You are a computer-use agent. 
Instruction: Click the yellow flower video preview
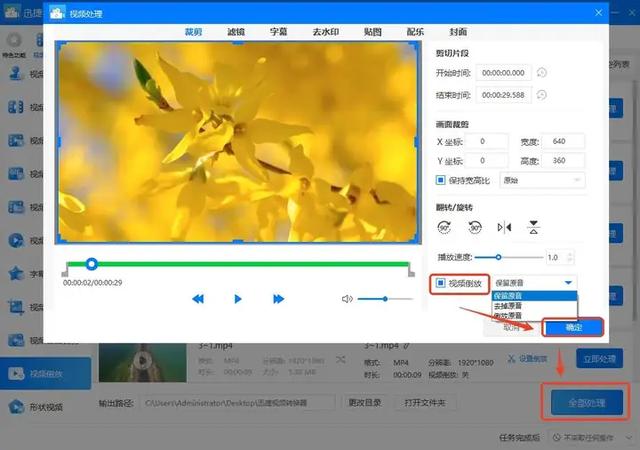pos(238,142)
